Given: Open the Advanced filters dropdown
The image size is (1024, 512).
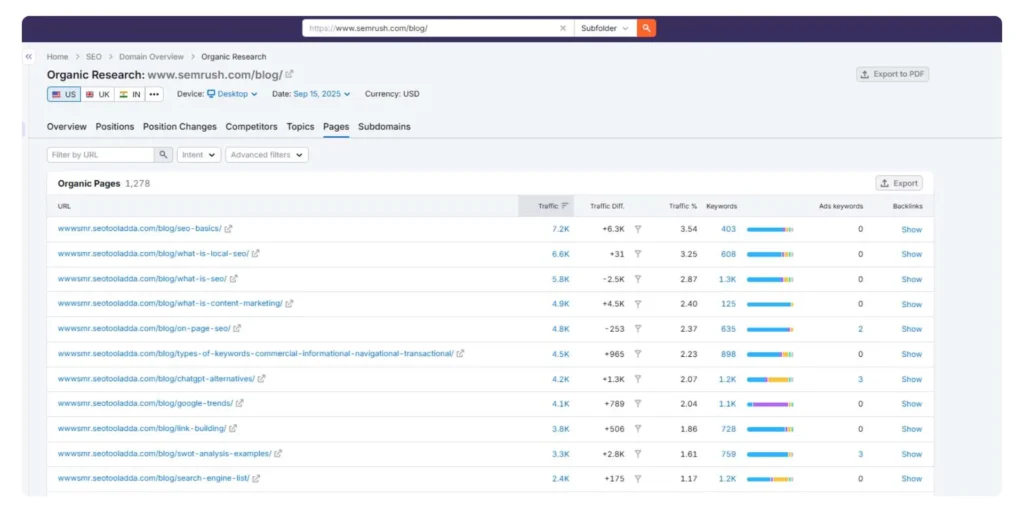Looking at the screenshot, I should pos(267,155).
